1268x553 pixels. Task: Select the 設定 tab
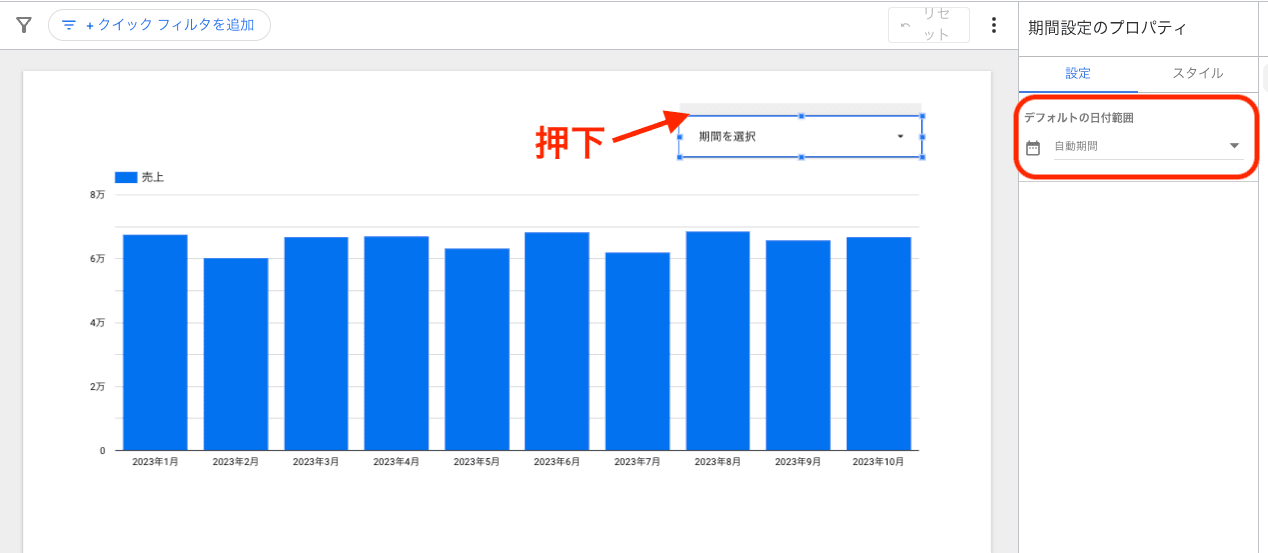[1078, 73]
